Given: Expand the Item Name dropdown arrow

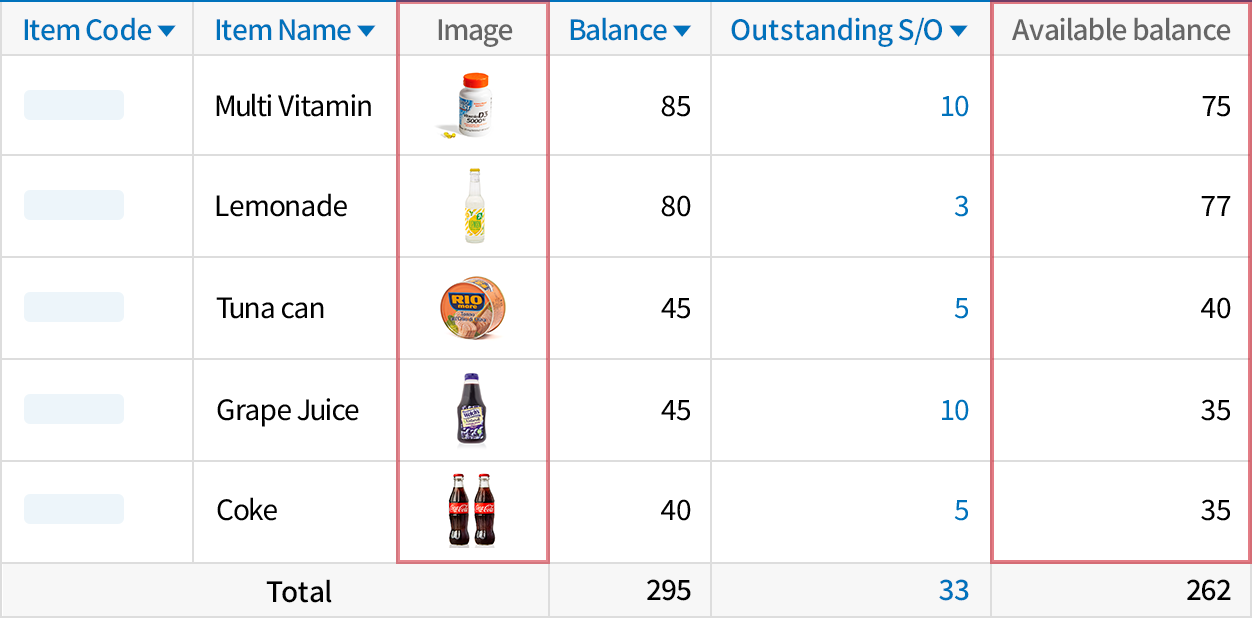Looking at the screenshot, I should pos(367,32).
